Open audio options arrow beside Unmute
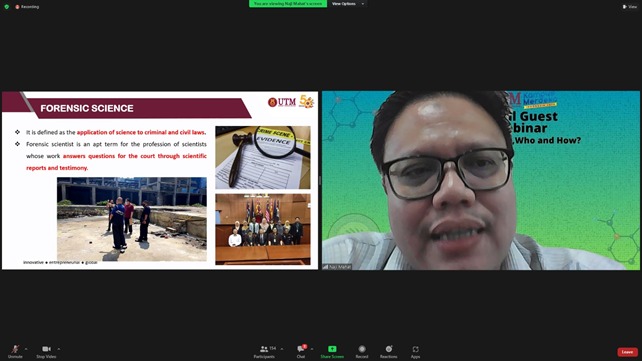 pyautogui.click(x=26, y=349)
